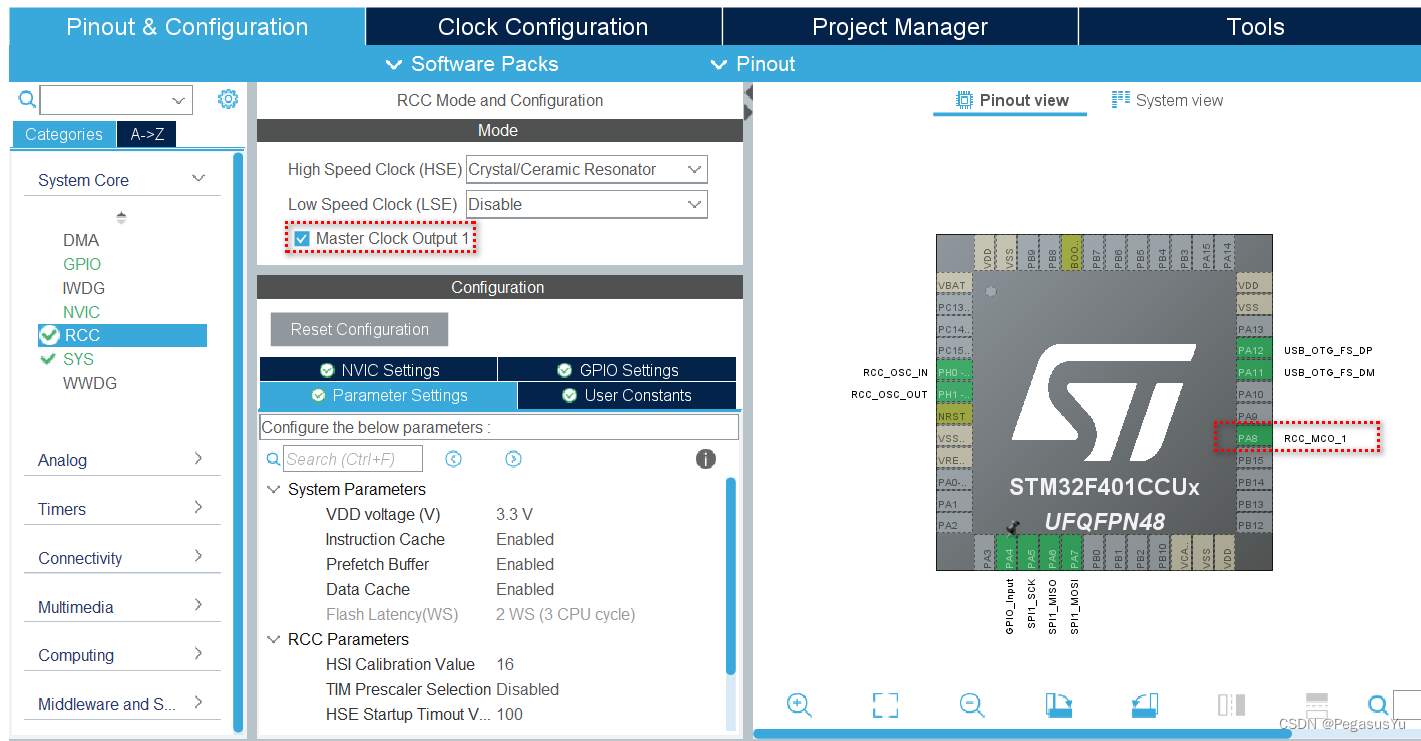
Task: Select pin PA9 on the chip
Action: pos(1254,416)
